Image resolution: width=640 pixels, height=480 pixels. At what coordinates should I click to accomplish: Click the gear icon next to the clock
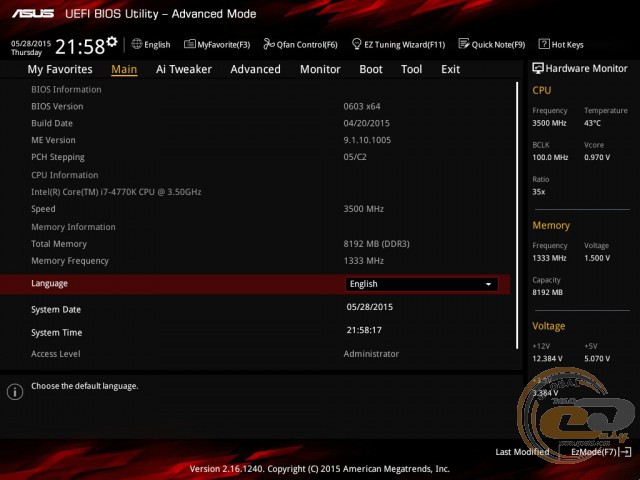pyautogui.click(x=112, y=41)
